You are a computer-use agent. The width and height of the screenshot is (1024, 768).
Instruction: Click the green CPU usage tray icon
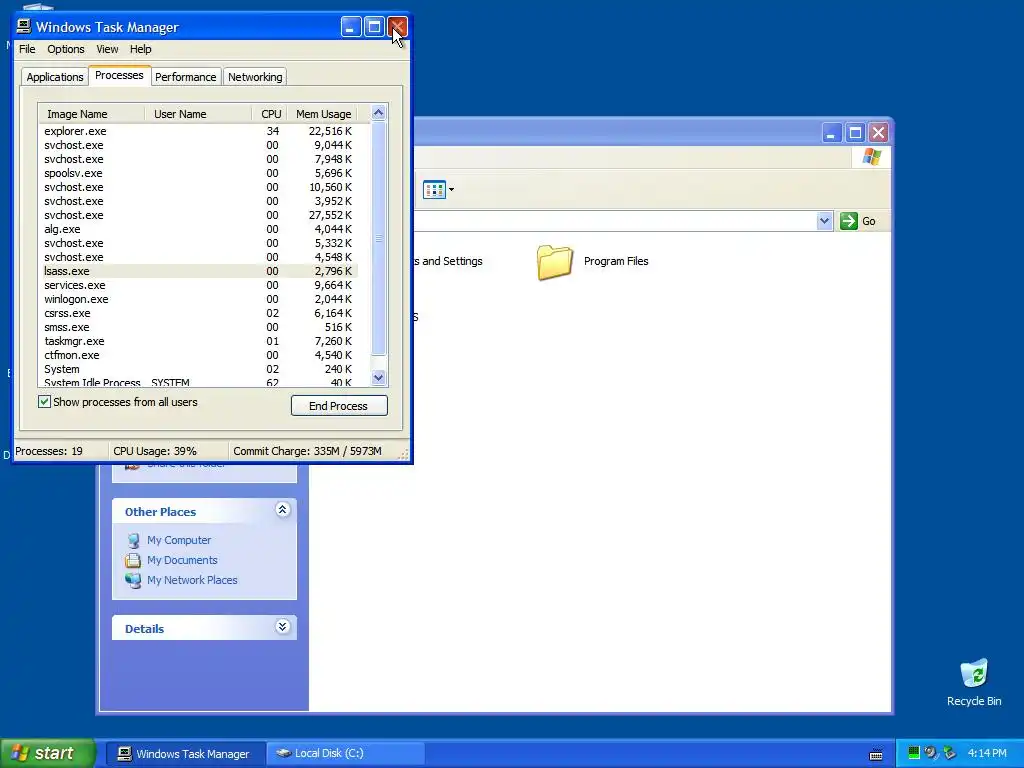click(914, 753)
